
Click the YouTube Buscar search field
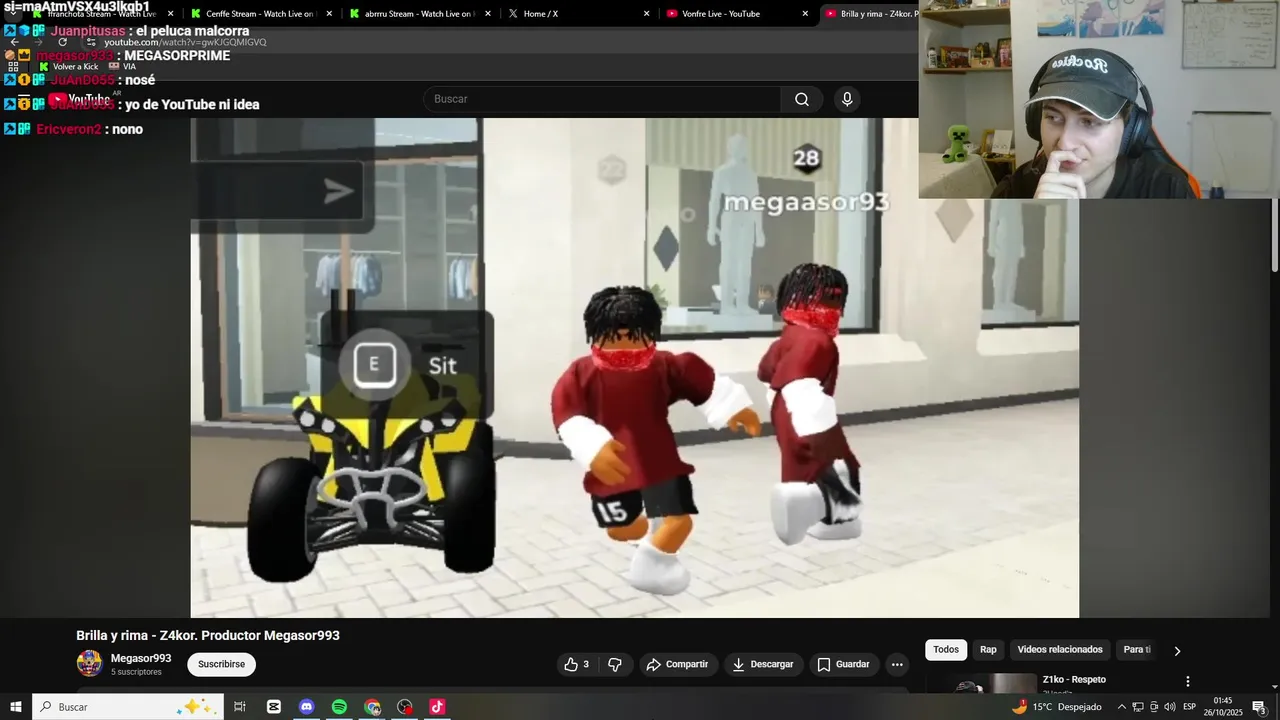pos(602,99)
